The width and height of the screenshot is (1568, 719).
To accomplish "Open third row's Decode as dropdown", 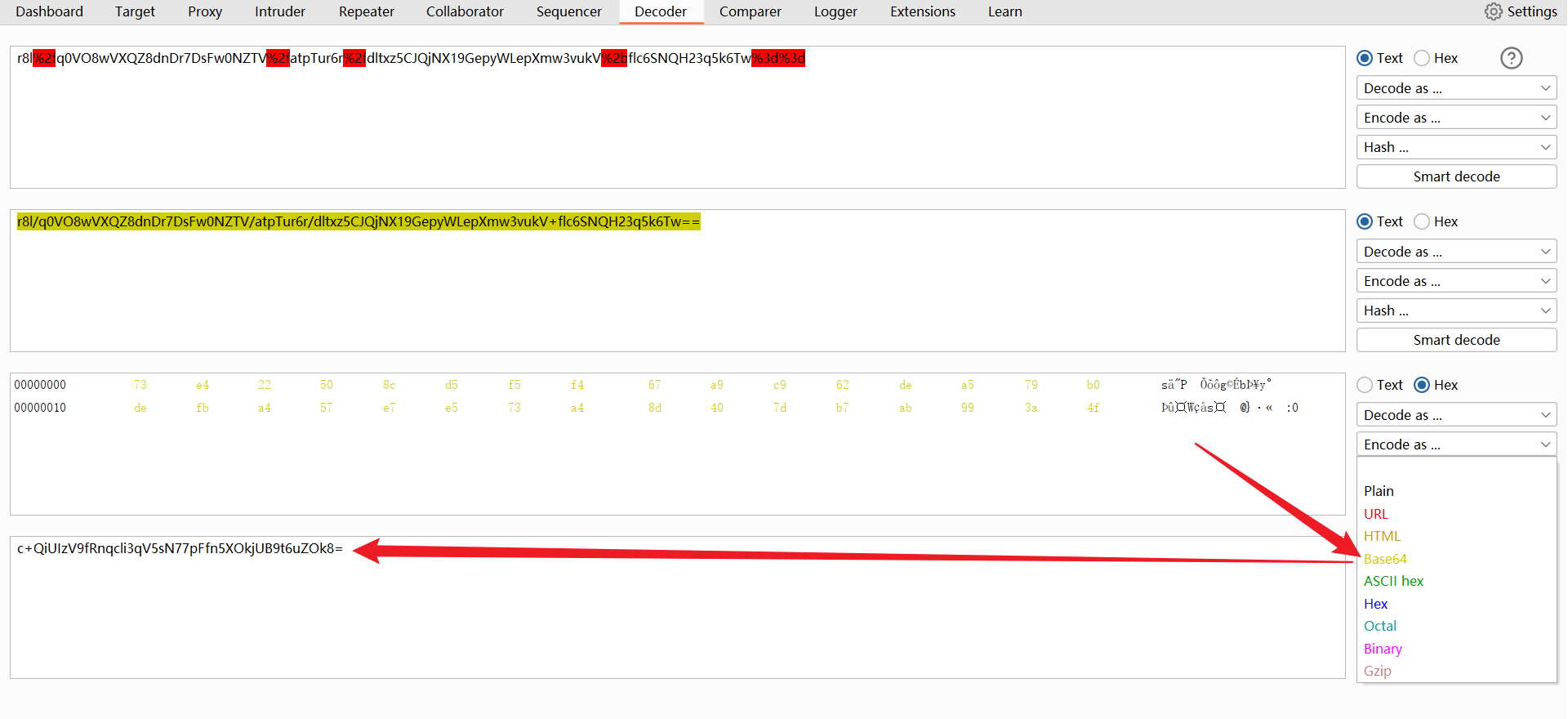I will [1456, 415].
